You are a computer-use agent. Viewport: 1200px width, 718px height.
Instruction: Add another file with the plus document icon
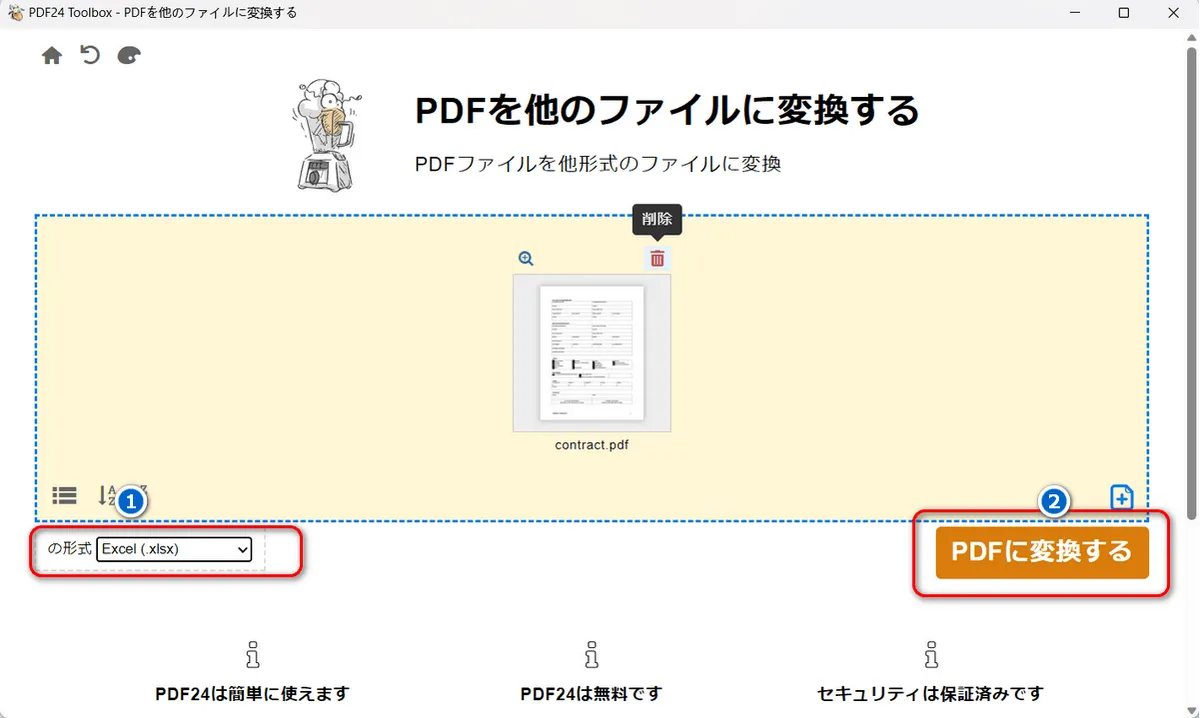point(1122,497)
